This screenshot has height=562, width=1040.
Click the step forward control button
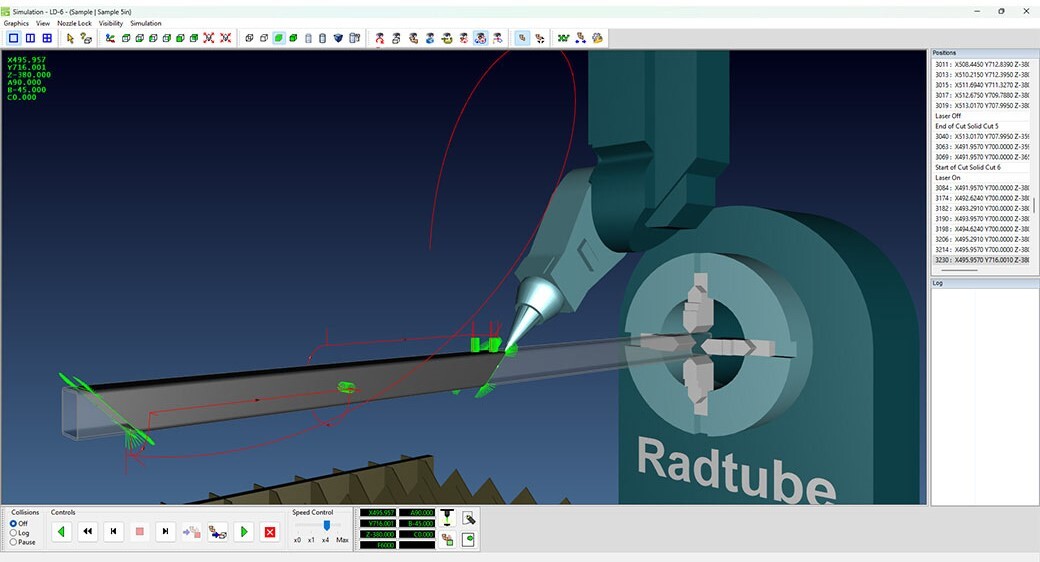point(166,532)
